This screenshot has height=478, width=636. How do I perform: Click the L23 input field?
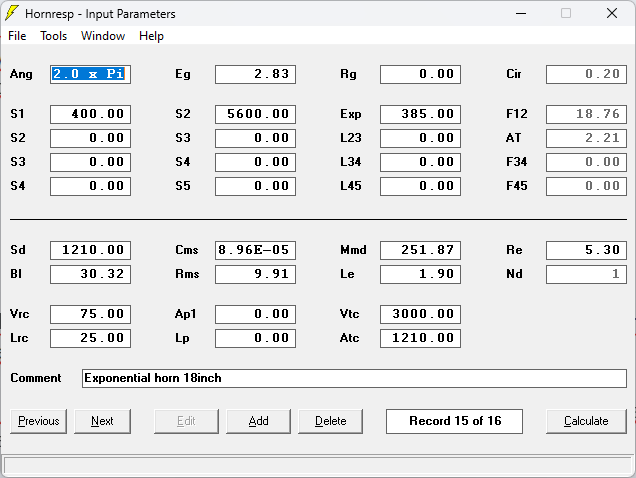tap(420, 138)
